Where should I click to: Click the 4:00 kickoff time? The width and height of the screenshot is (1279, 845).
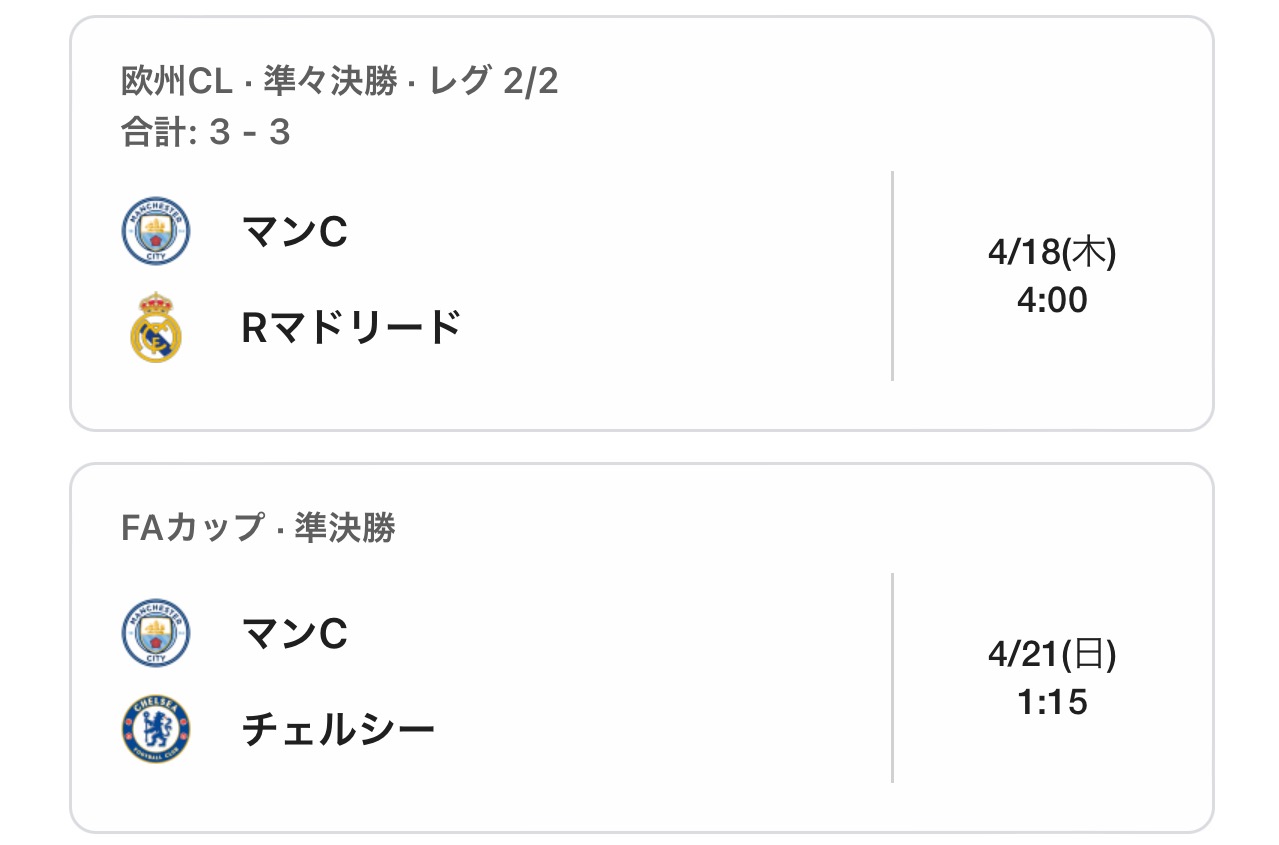(1051, 299)
